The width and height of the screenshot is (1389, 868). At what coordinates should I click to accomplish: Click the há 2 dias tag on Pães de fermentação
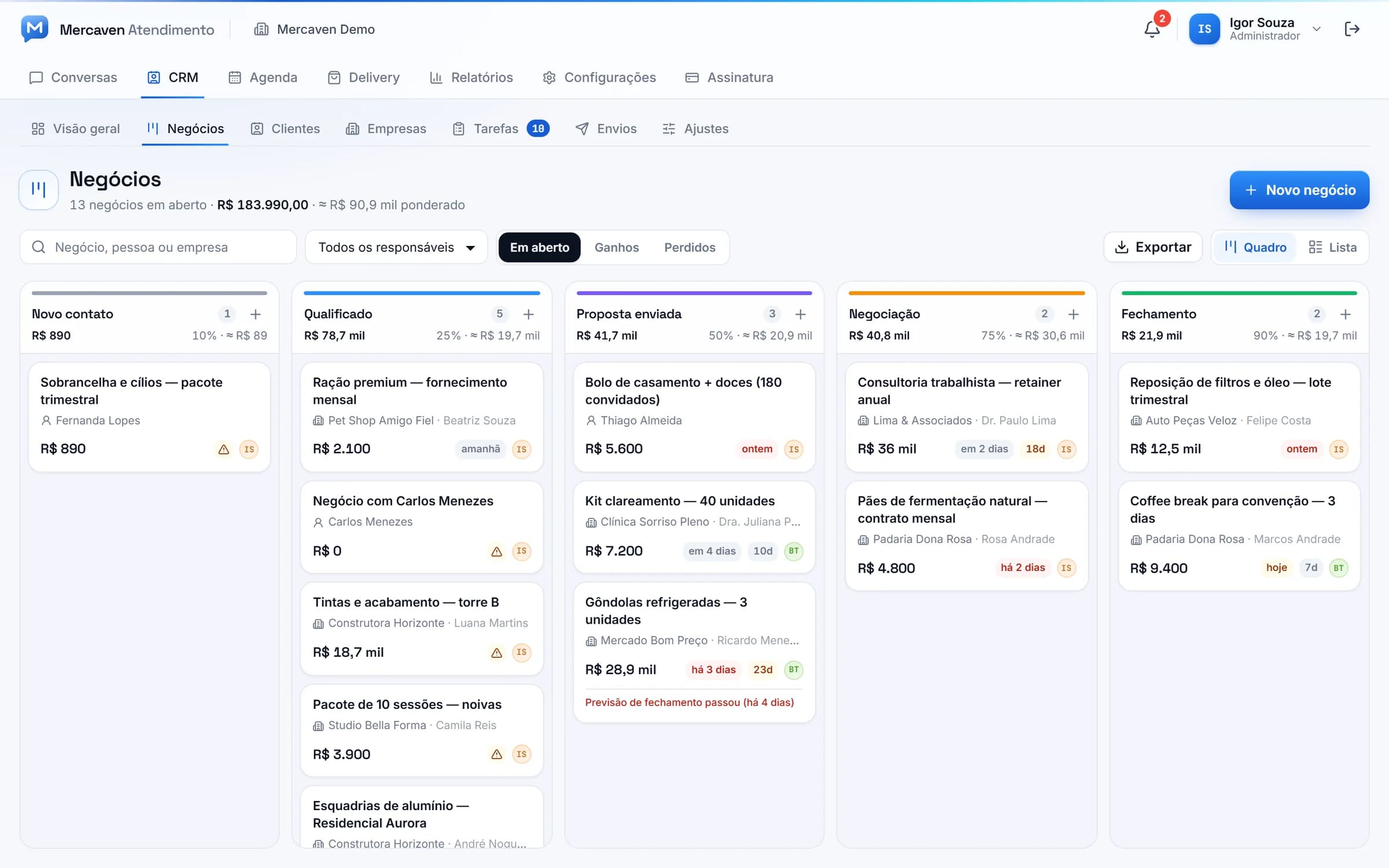(x=1023, y=568)
